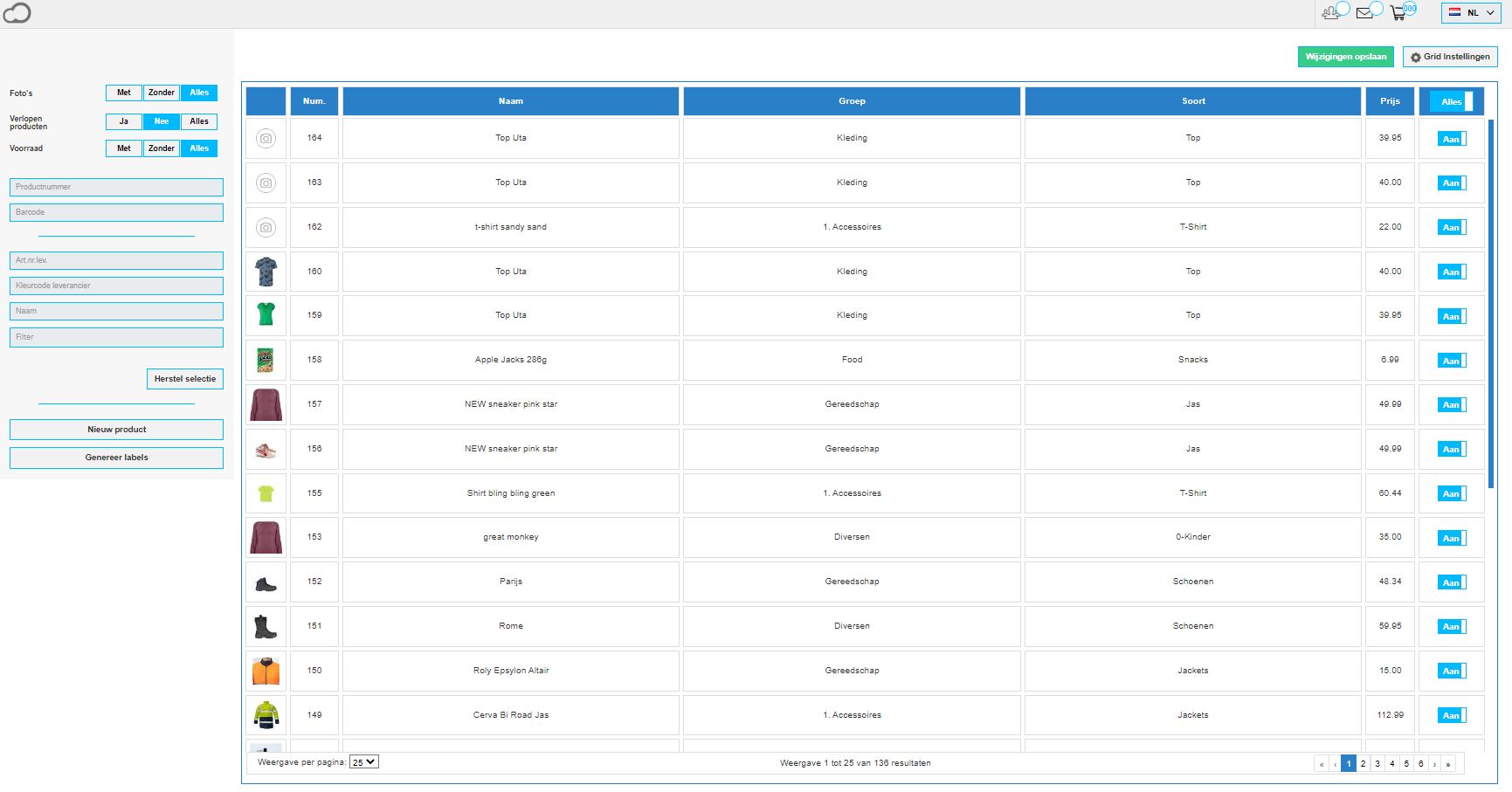Open the mail envelope messages icon

pos(1364,13)
